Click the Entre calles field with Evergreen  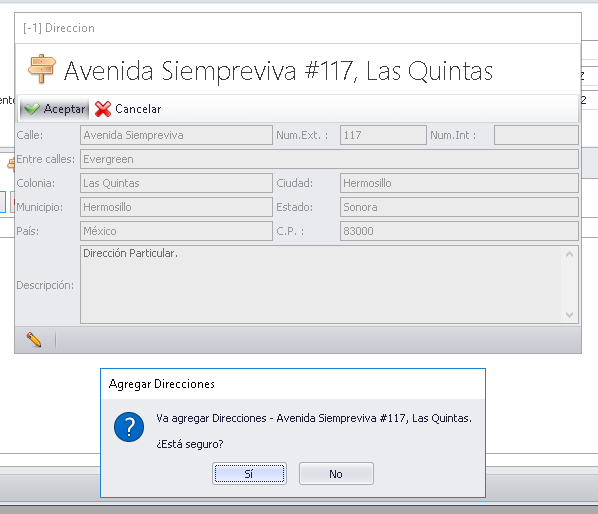[330, 159]
